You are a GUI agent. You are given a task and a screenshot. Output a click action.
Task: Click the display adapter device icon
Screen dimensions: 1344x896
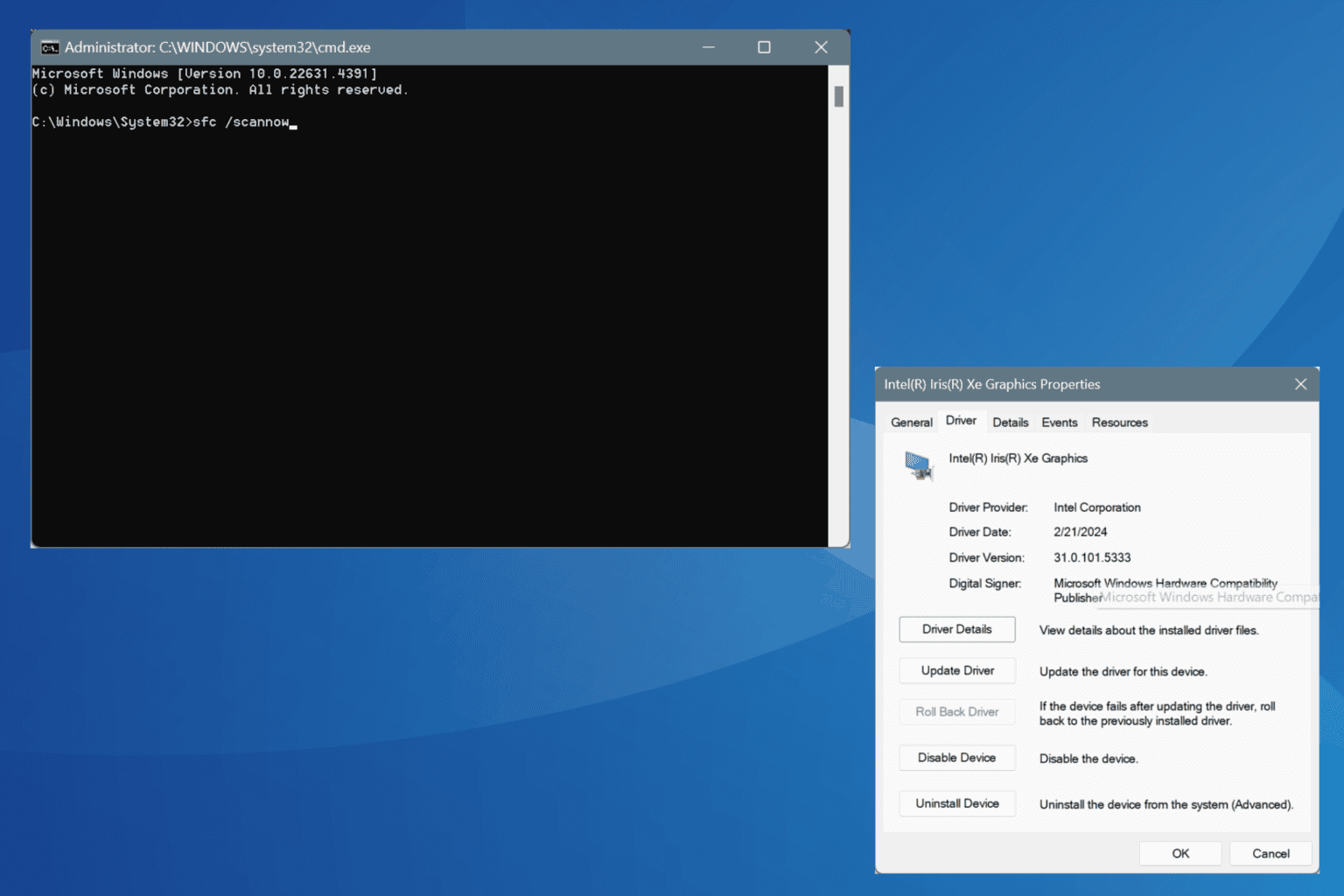(919, 465)
